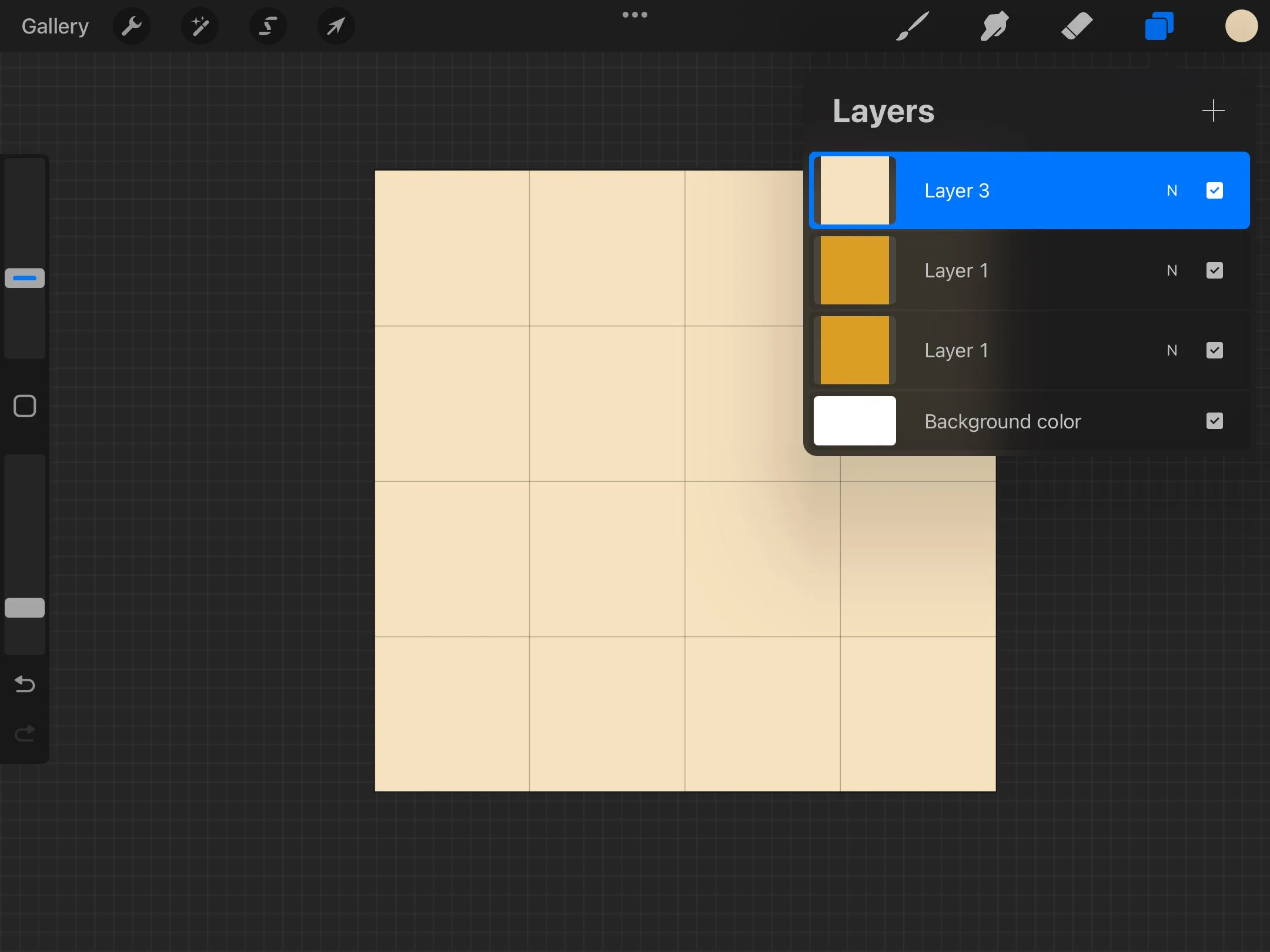Open blend mode options for Layer 3
The width and height of the screenshot is (1270, 952).
pyautogui.click(x=1172, y=190)
